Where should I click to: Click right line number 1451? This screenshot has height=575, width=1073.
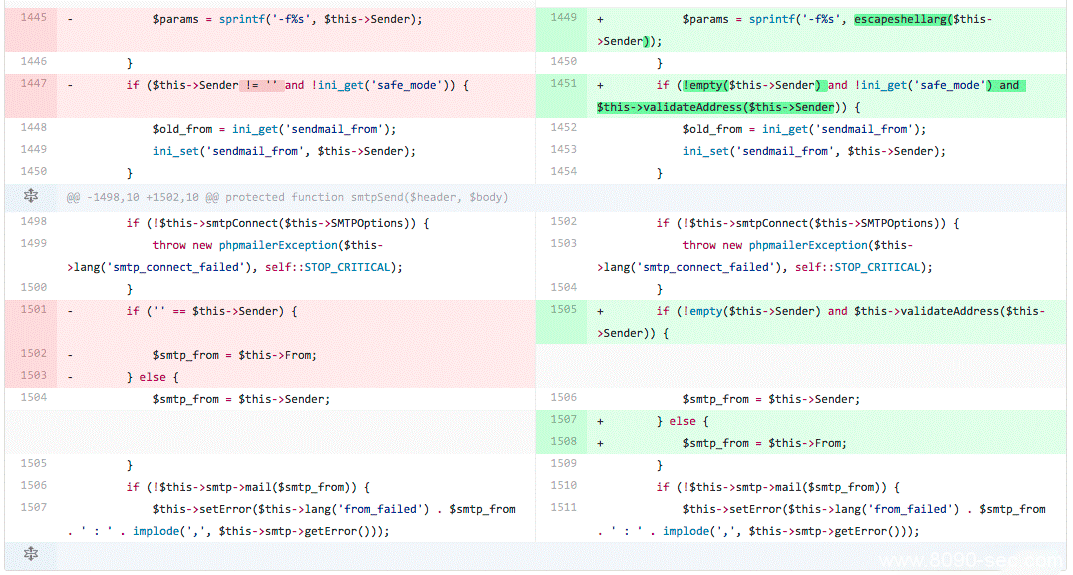(x=563, y=83)
